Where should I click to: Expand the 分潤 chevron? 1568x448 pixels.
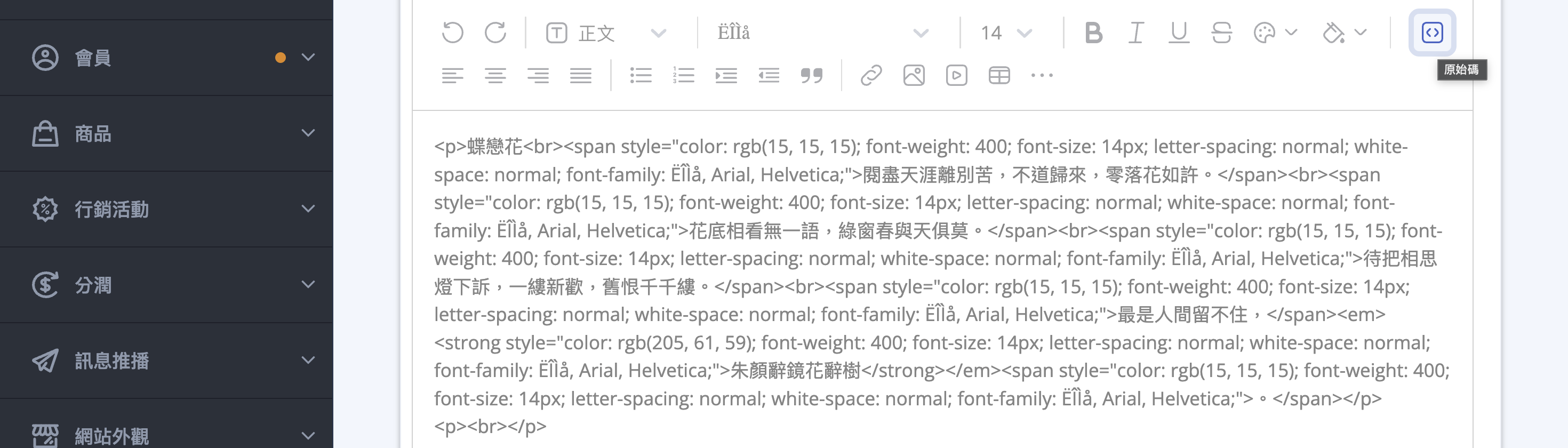pyautogui.click(x=309, y=284)
